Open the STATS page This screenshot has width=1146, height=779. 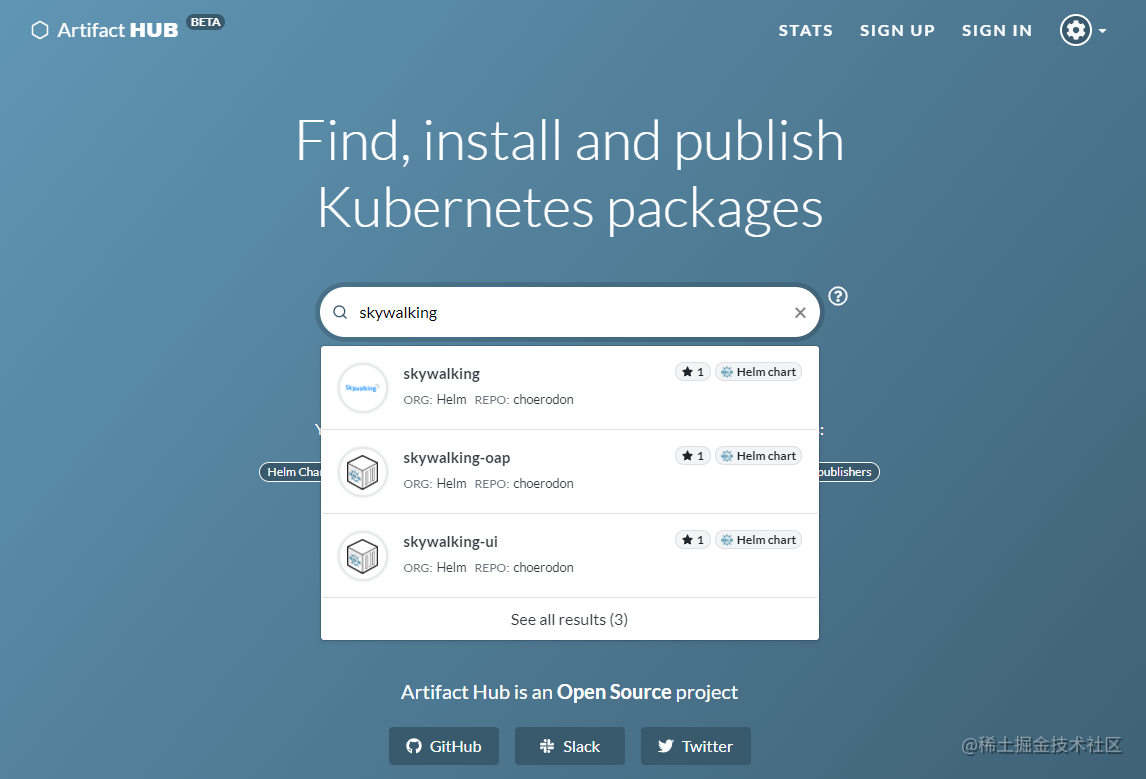tap(805, 31)
